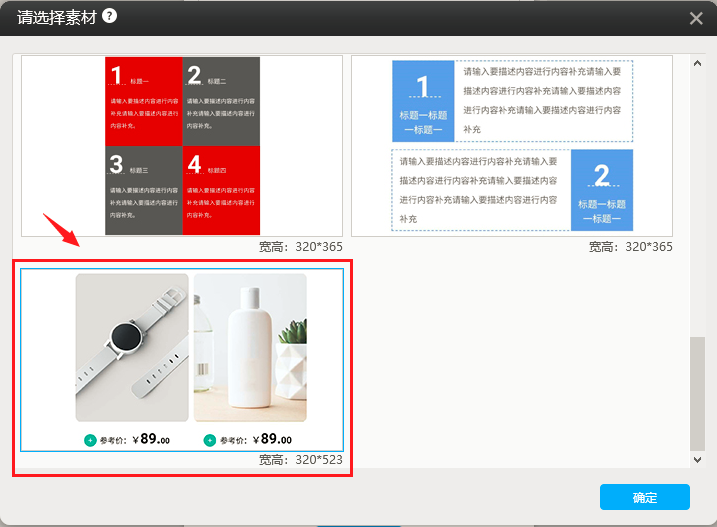The height and width of the screenshot is (527, 717).
Task: Select the watch product image
Action: pos(132,348)
